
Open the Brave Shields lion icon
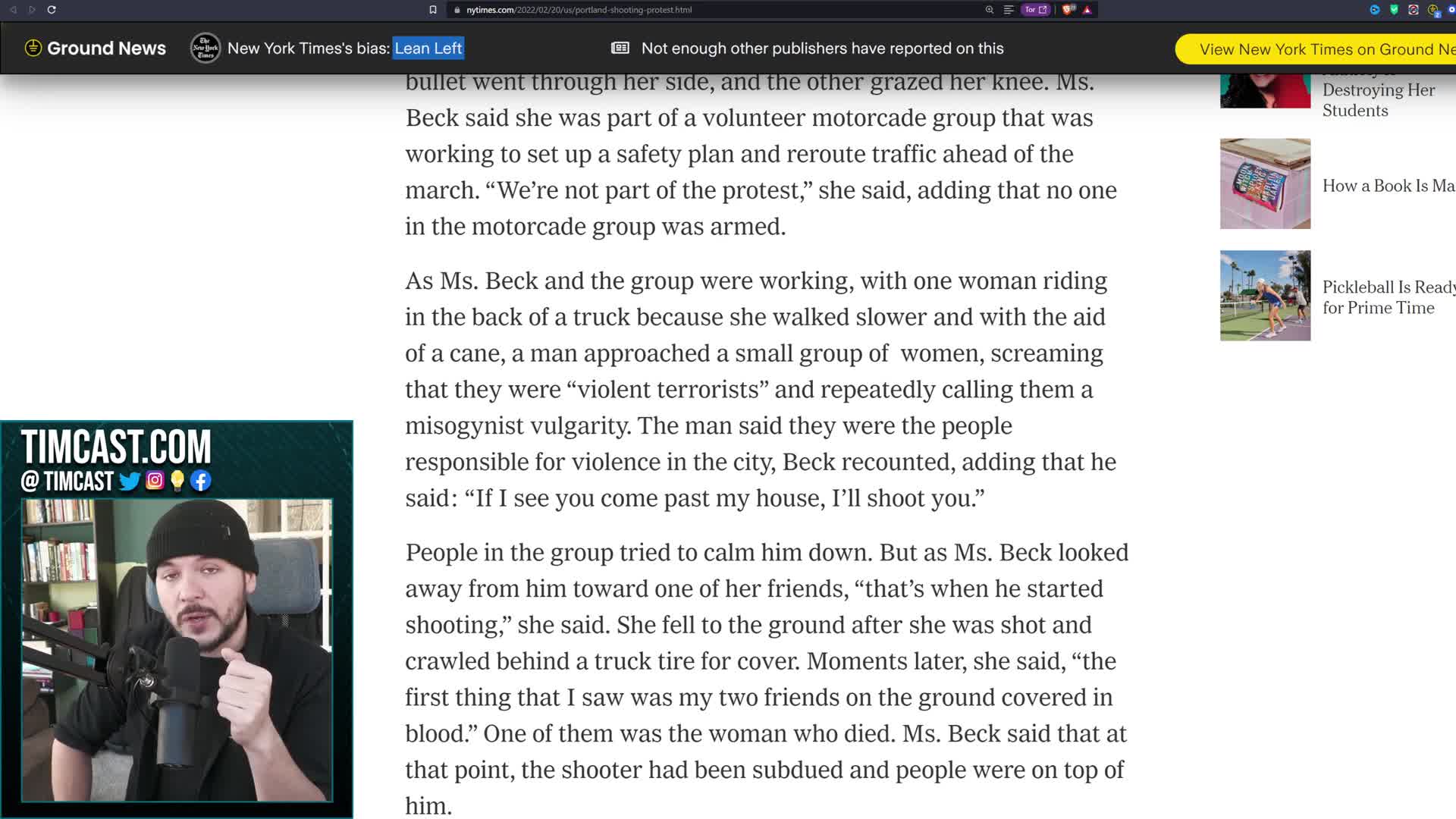point(1068,10)
